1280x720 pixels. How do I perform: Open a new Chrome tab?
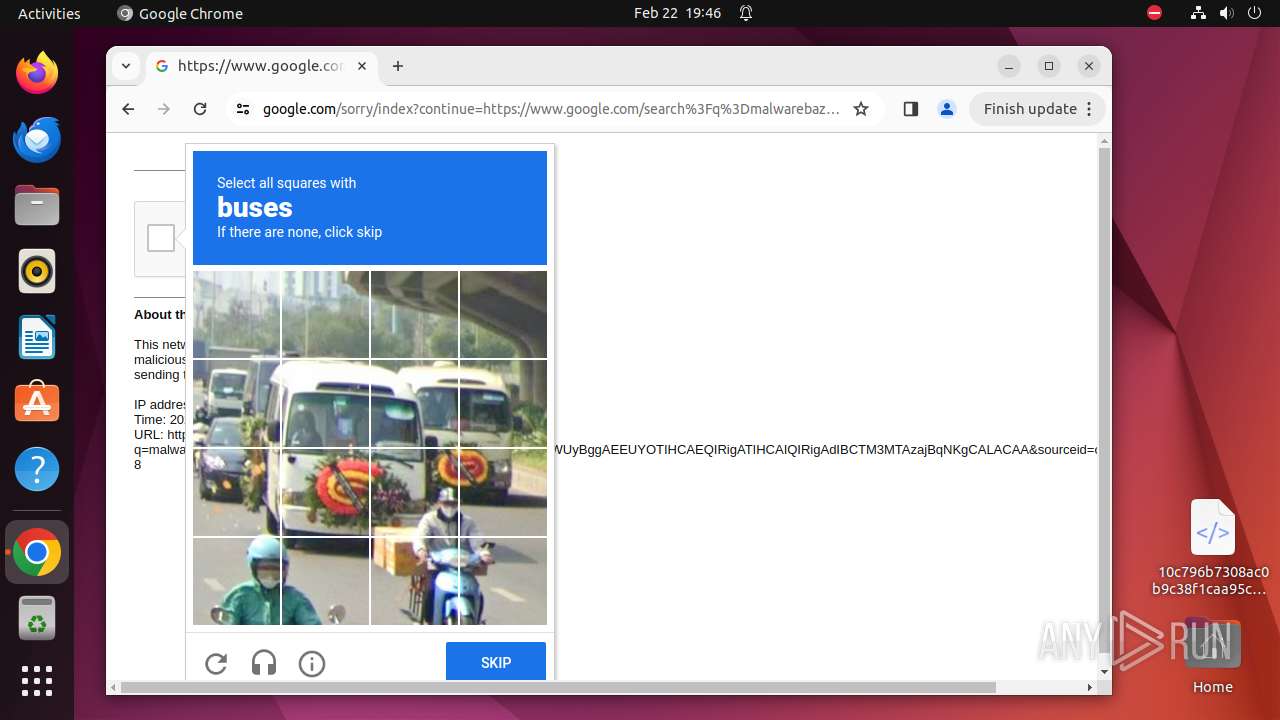click(x=398, y=66)
